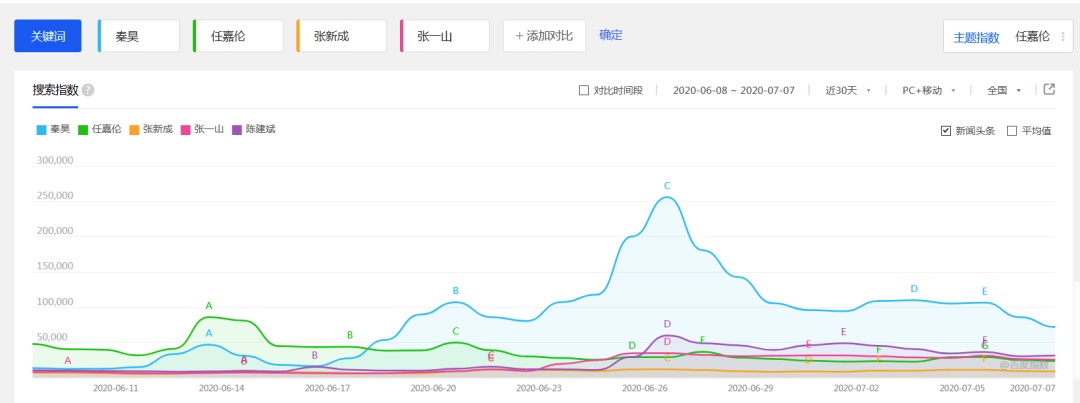Open the PC+移动 device dropdown
Screen dimensions: 1080x403
pyautogui.click(x=928, y=90)
